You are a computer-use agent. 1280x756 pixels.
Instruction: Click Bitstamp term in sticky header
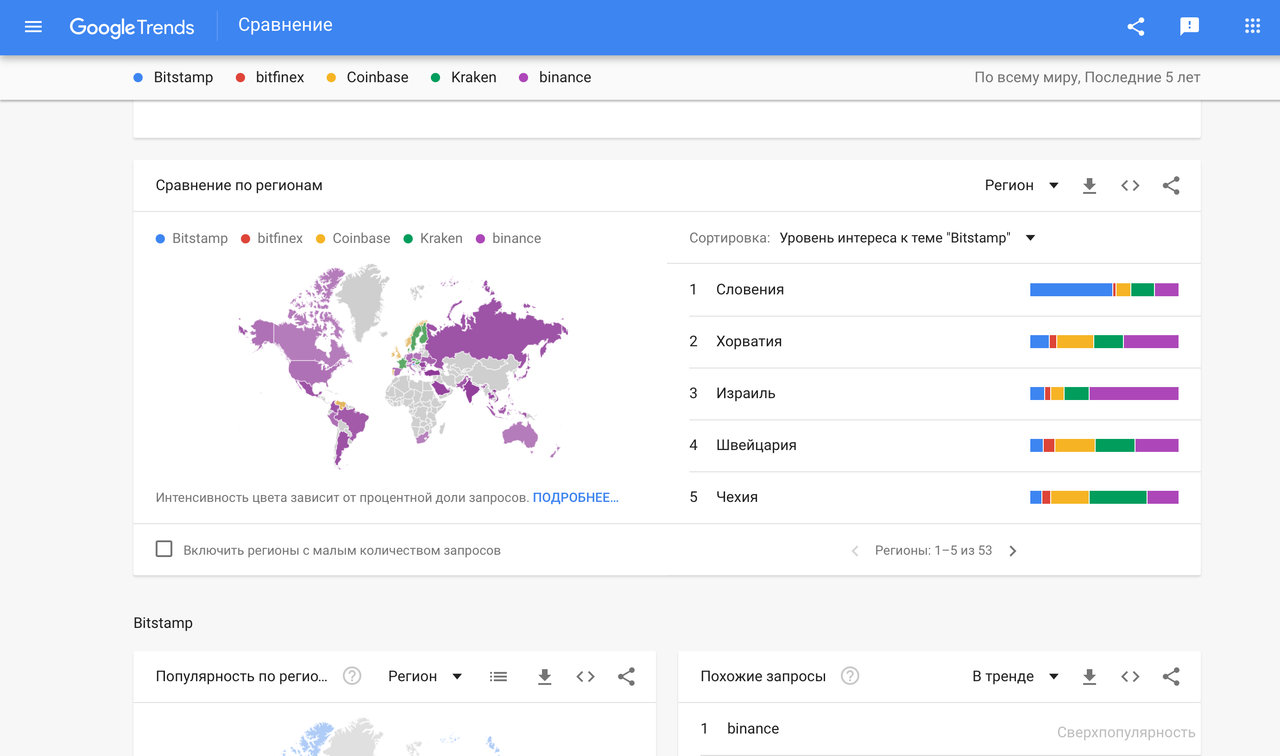click(173, 77)
